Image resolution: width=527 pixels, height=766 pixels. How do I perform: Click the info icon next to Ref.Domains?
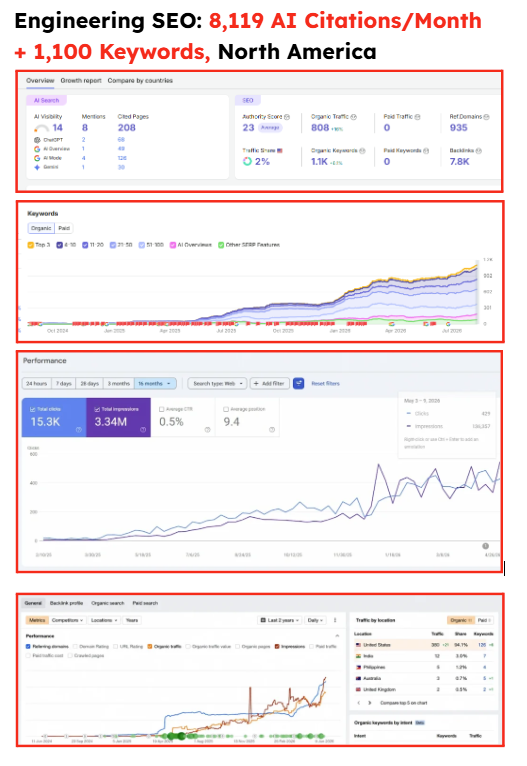coord(486,117)
